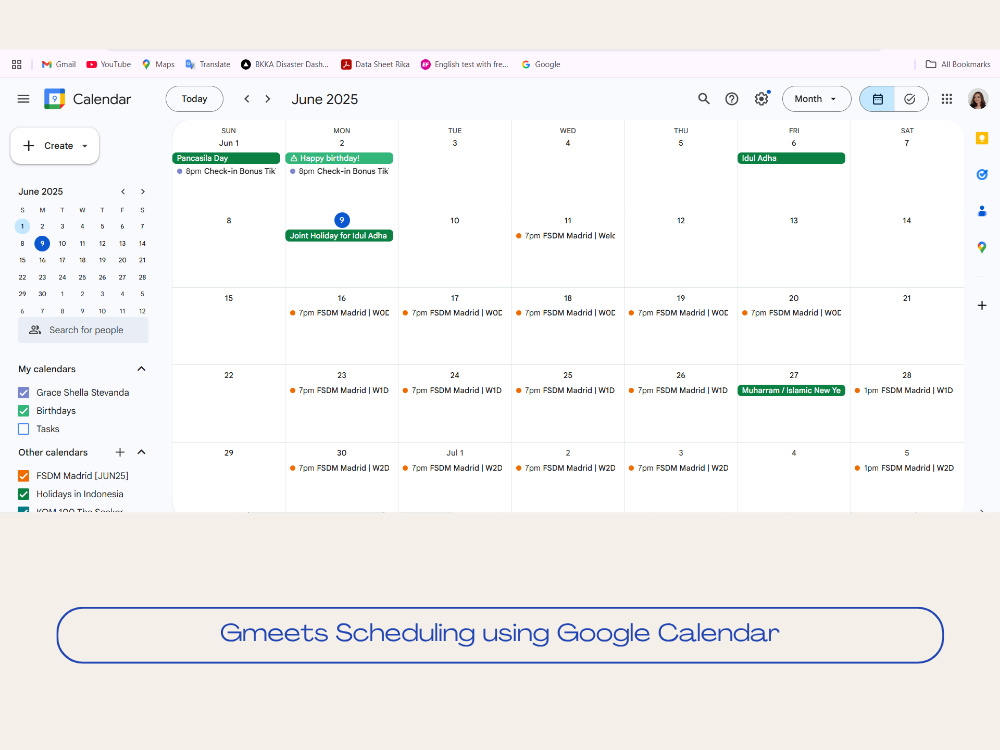The height and width of the screenshot is (750, 1000).
Task: Enable the Tasks calendar checkbox
Action: [x=24, y=429]
